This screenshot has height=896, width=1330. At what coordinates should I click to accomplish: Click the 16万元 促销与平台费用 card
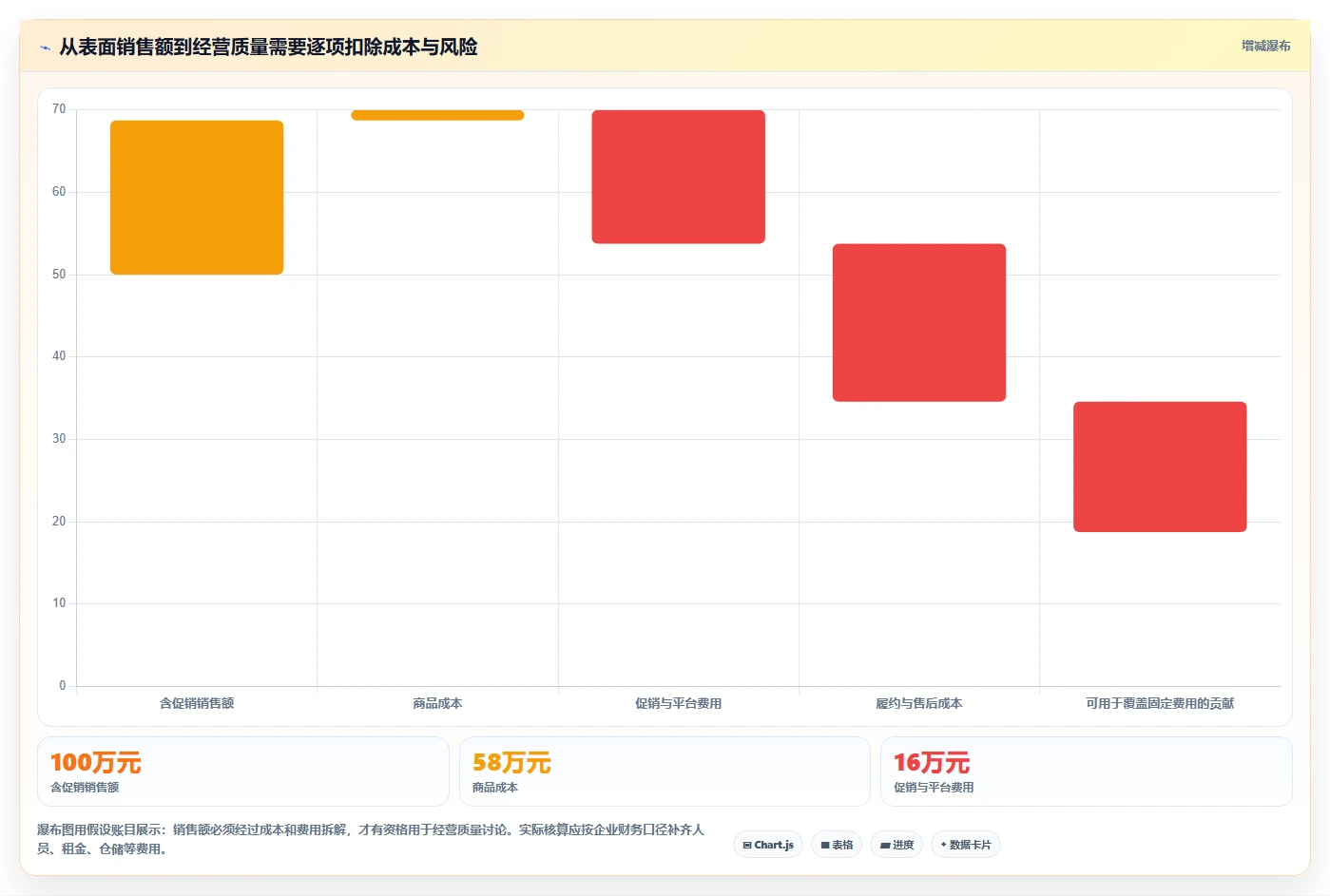[1087, 772]
